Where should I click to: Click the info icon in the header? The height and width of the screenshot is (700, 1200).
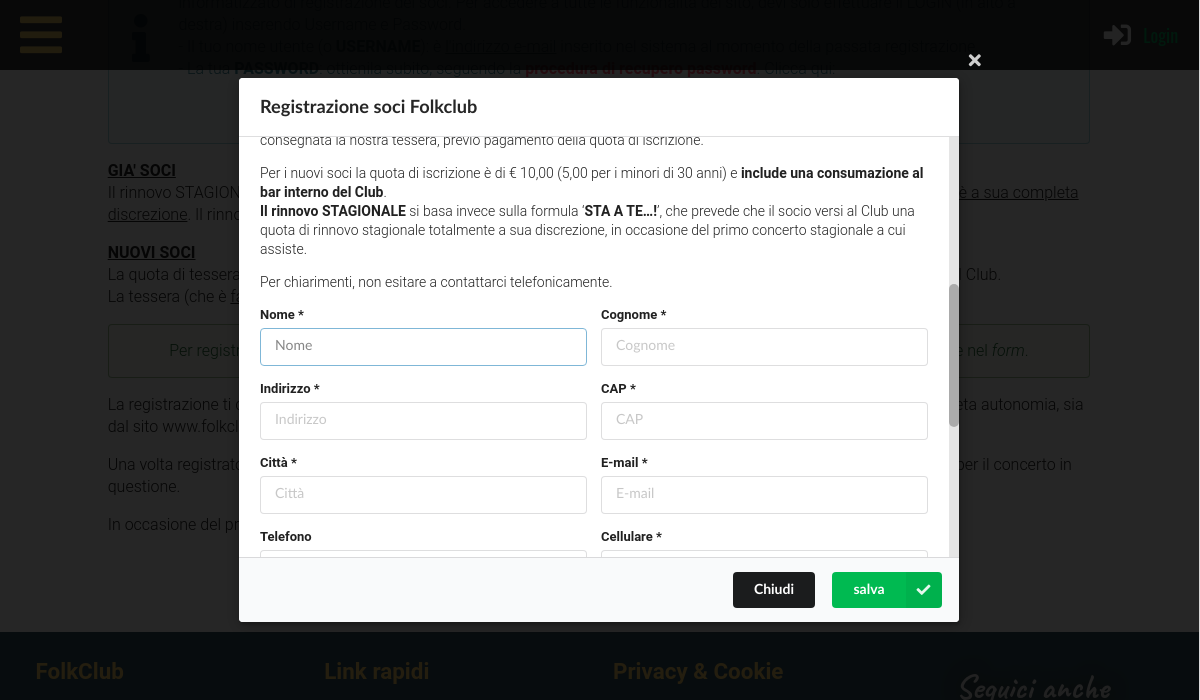pyautogui.click(x=142, y=36)
